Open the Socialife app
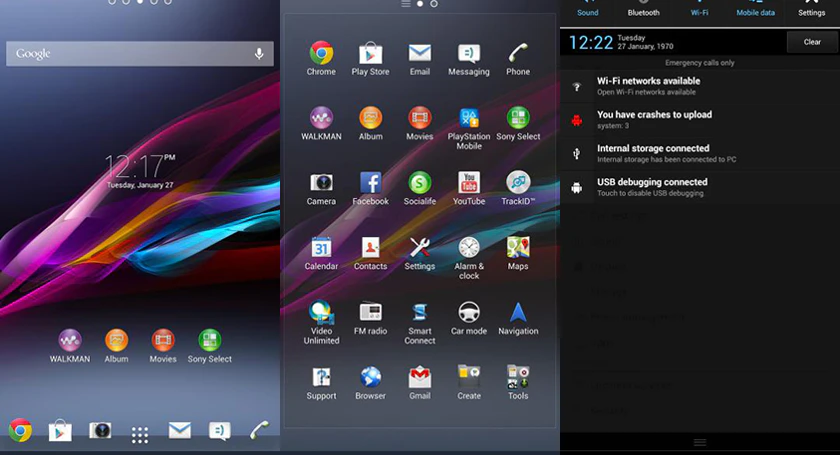The image size is (840, 455). [419, 188]
